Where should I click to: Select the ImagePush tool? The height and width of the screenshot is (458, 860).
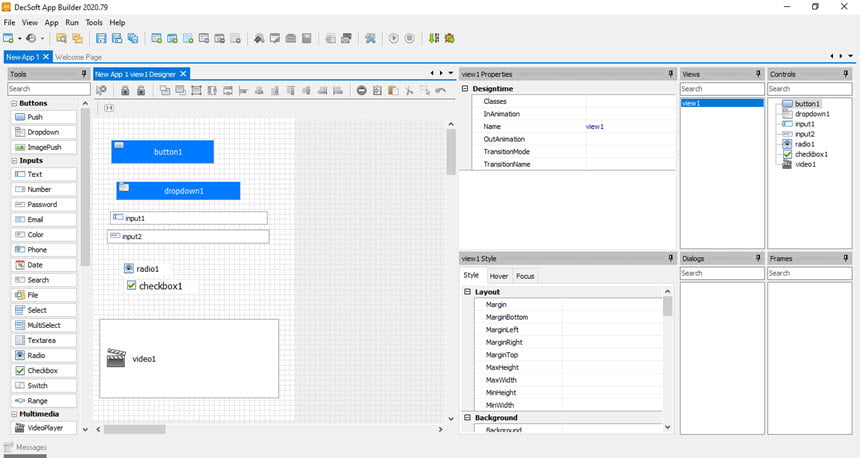click(x=44, y=147)
